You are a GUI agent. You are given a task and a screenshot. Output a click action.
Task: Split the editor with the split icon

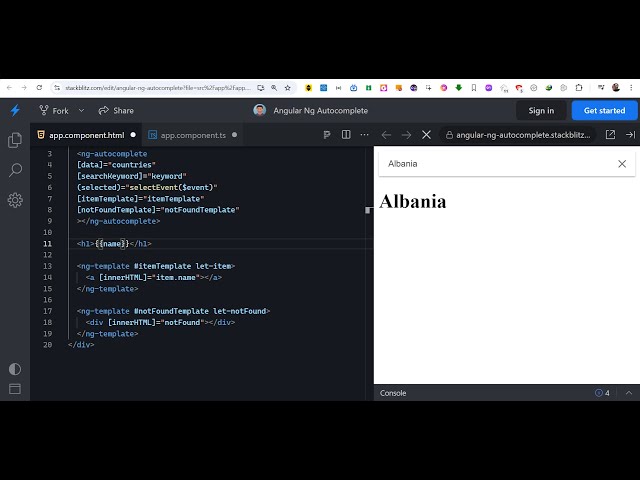346,135
